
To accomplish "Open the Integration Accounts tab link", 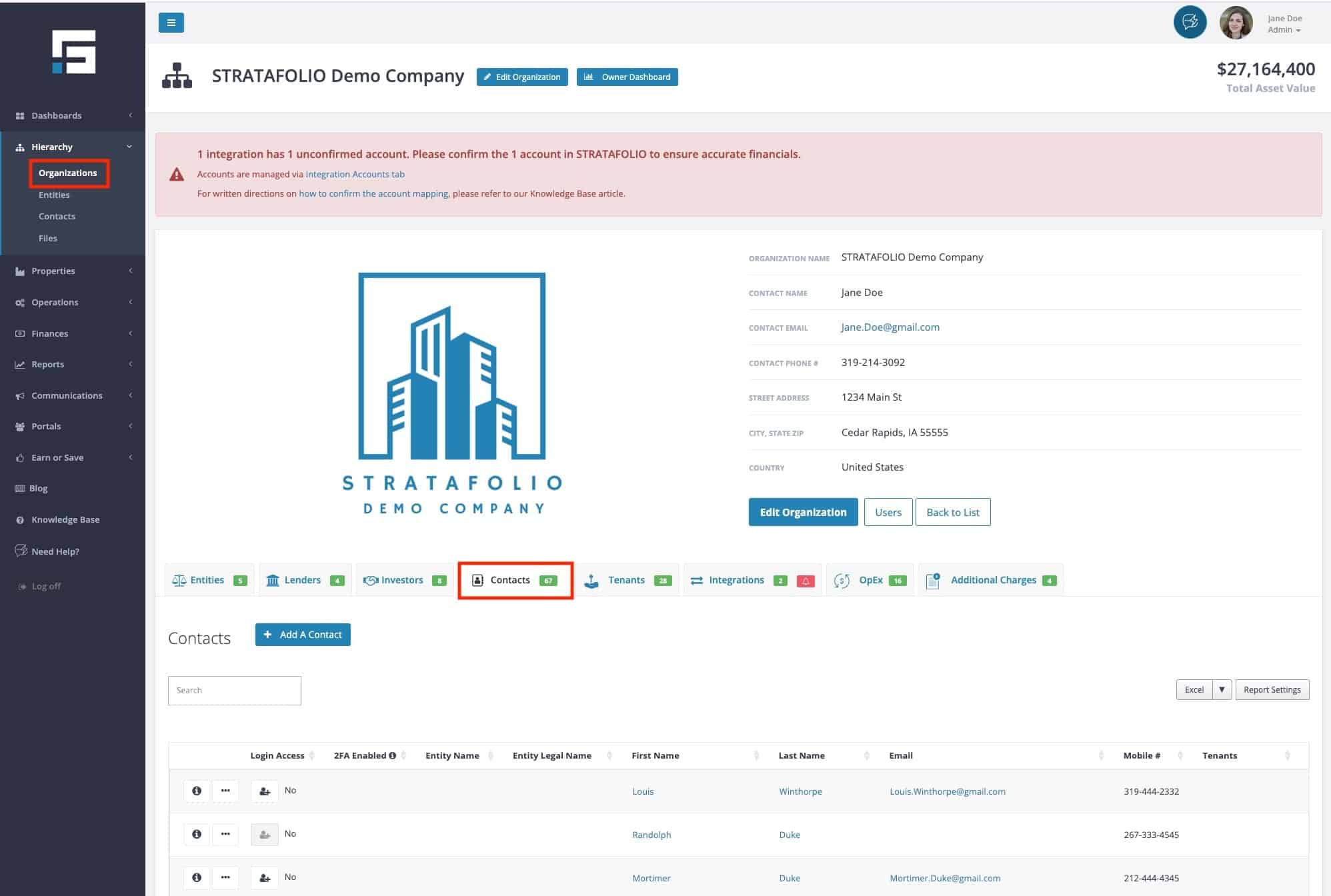I will click(355, 175).
